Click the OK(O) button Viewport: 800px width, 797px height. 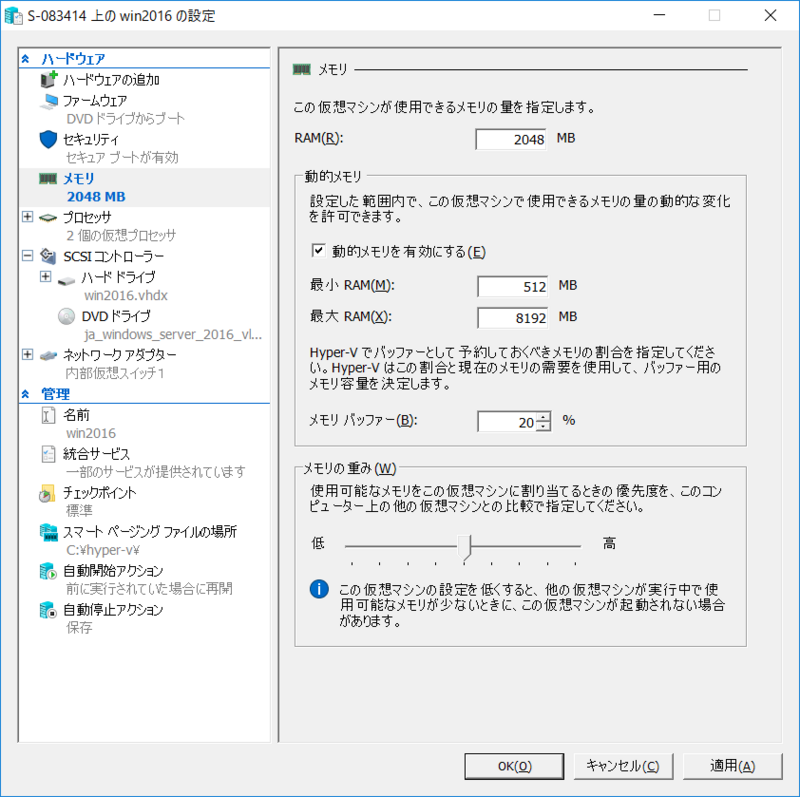[514, 766]
